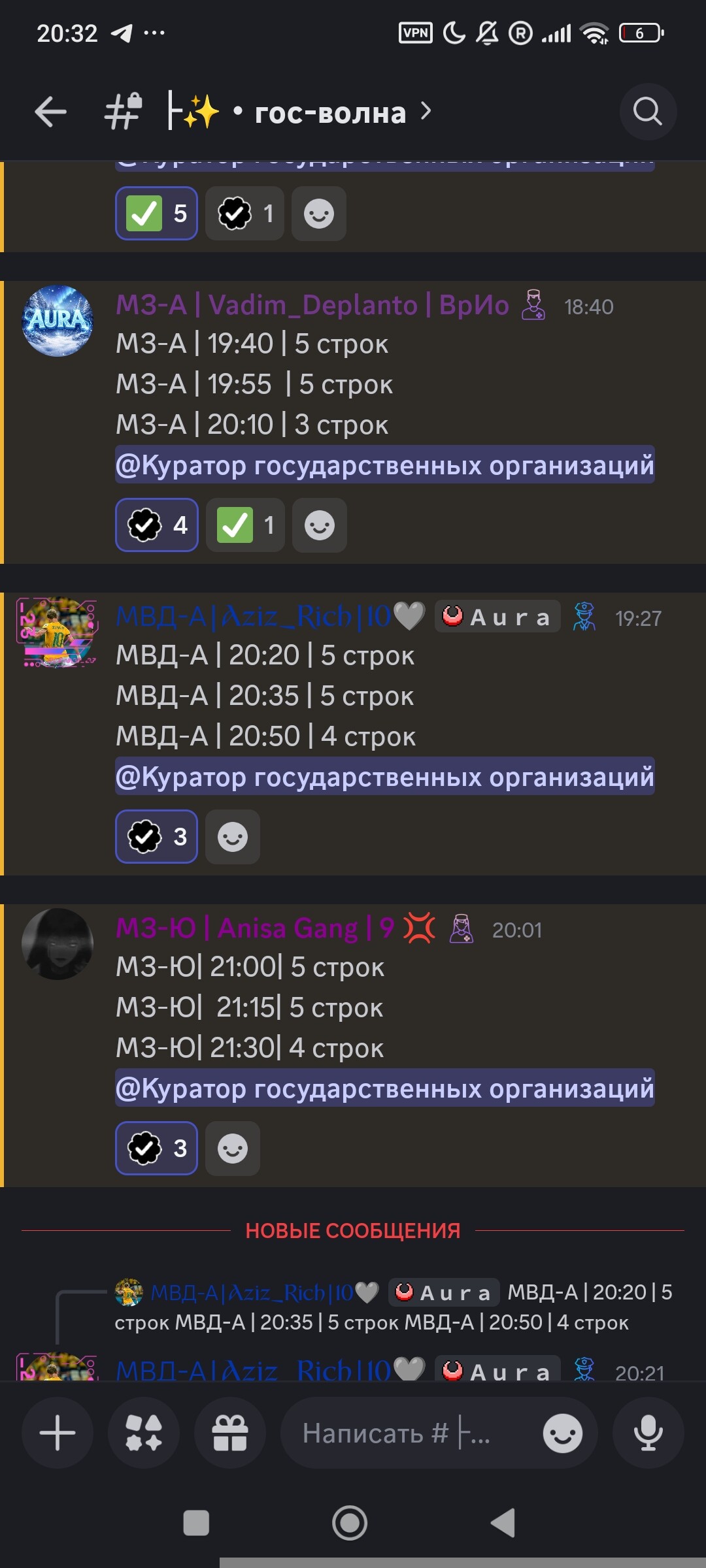Open the gift icon in message bar
Image resolution: width=706 pixels, height=1568 pixels.
[230, 1433]
